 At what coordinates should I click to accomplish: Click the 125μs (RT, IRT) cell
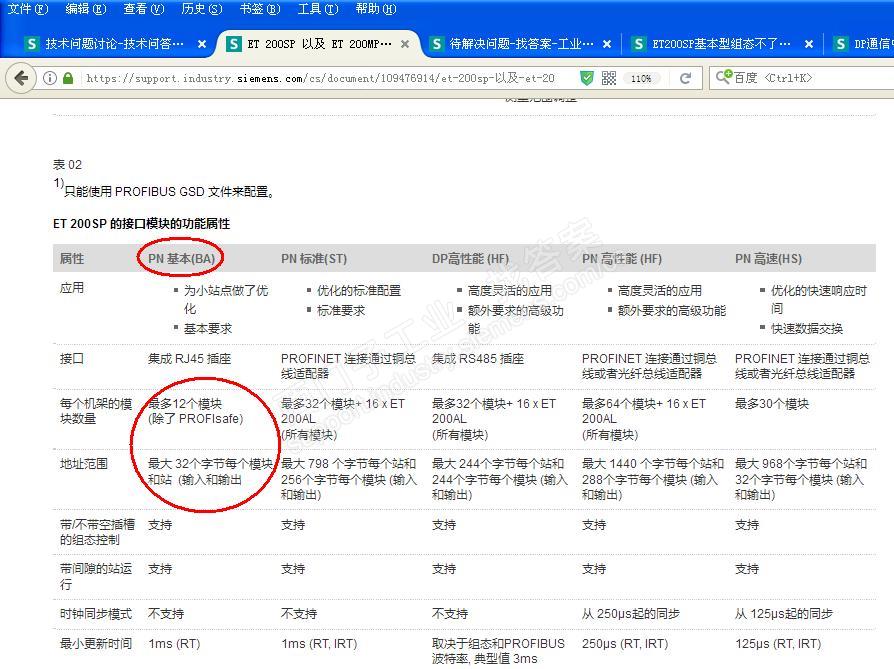coord(778,643)
